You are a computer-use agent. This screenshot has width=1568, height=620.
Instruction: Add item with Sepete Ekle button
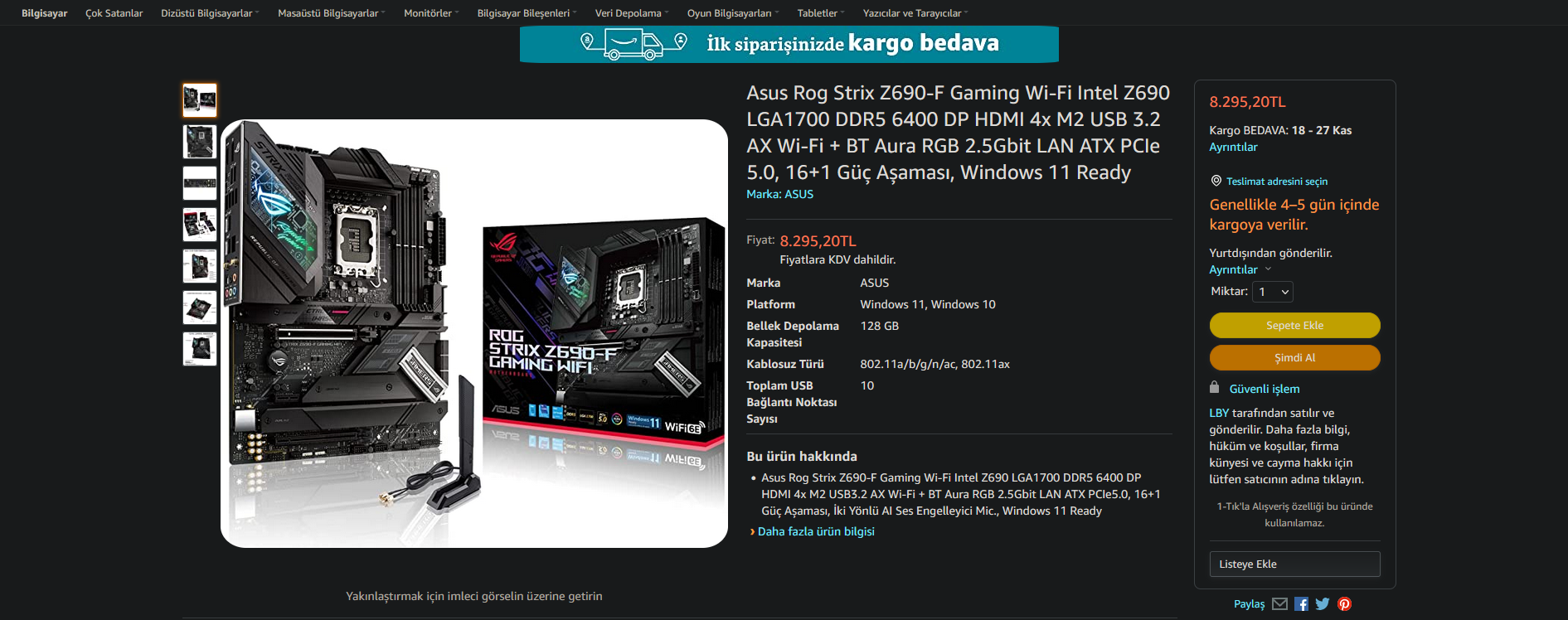[1294, 326]
